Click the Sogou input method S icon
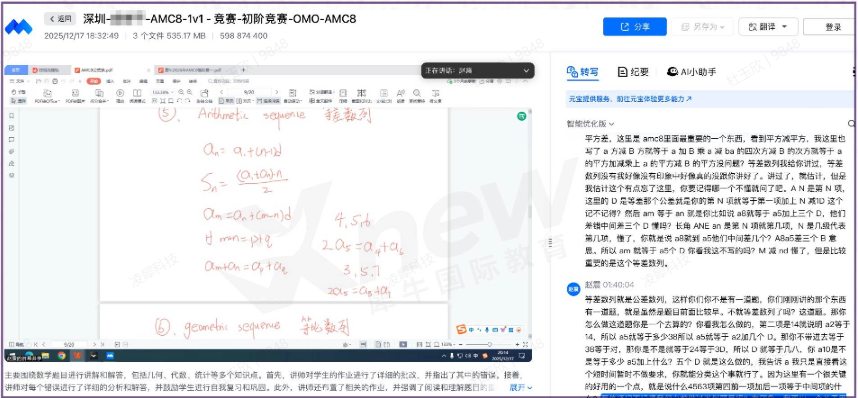858x398 pixels. pyautogui.click(x=461, y=329)
